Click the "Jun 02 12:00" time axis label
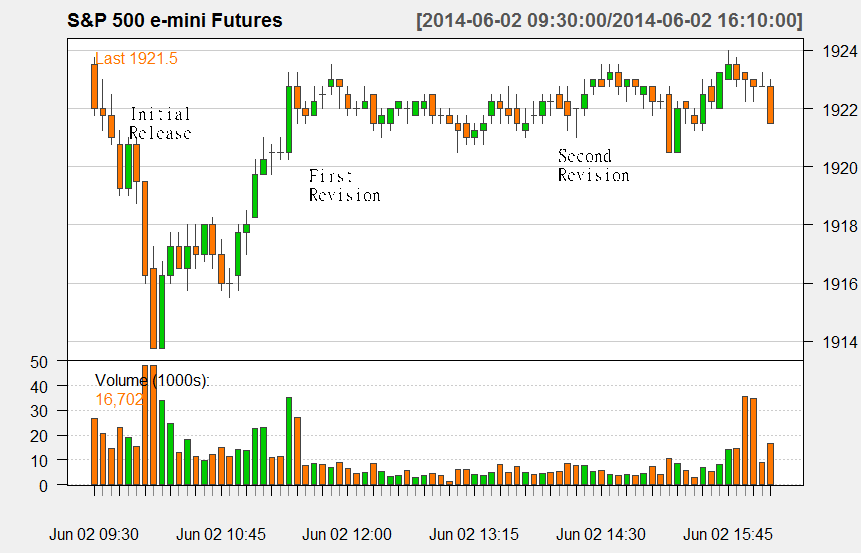 [x=347, y=534]
